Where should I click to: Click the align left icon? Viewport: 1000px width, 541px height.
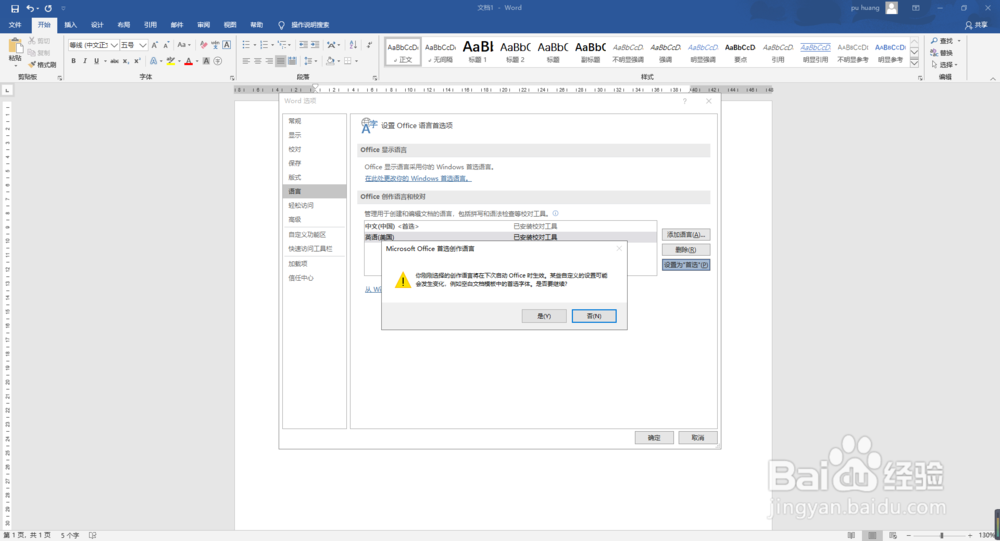pyautogui.click(x=246, y=61)
